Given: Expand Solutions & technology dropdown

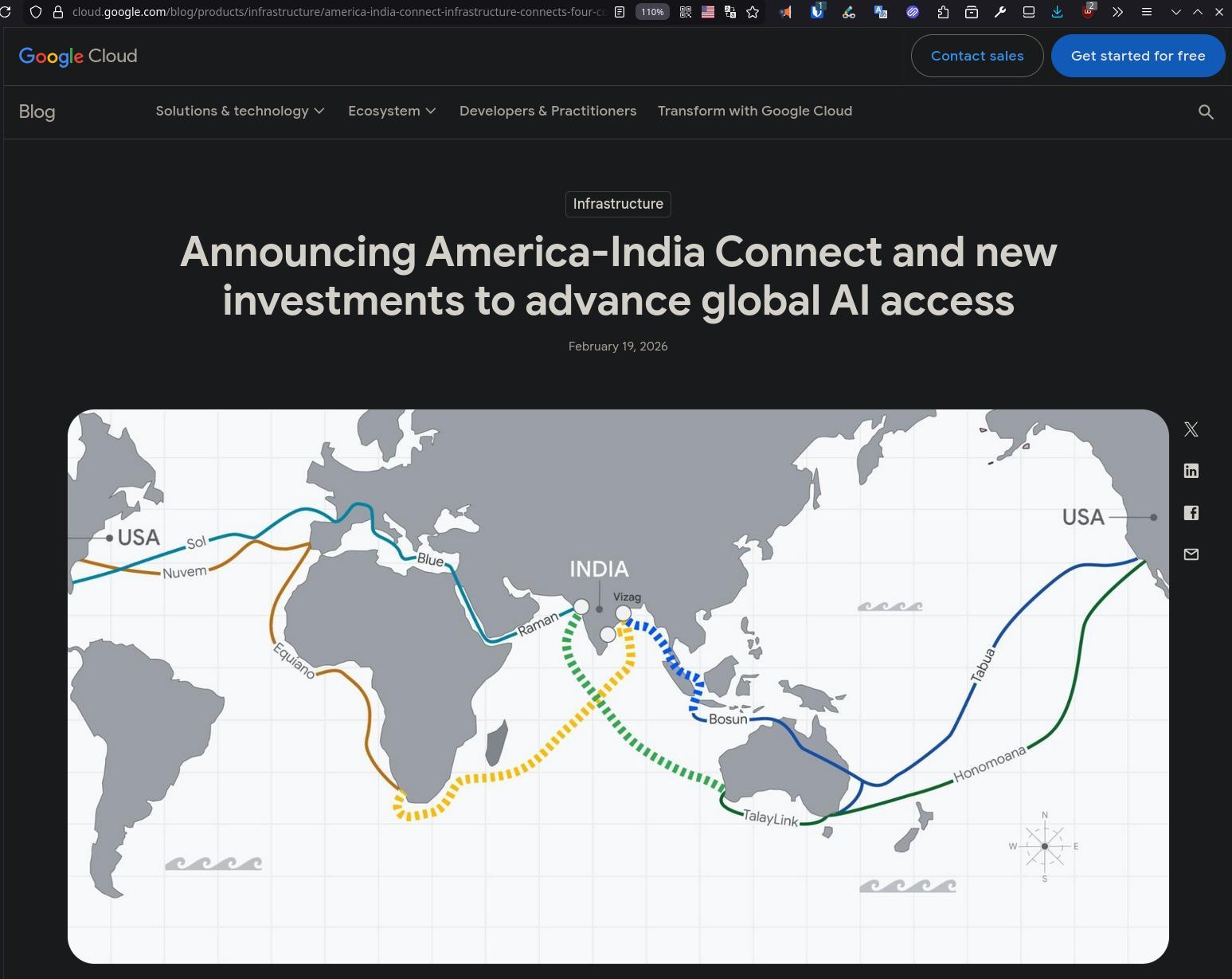Looking at the screenshot, I should coord(240,112).
